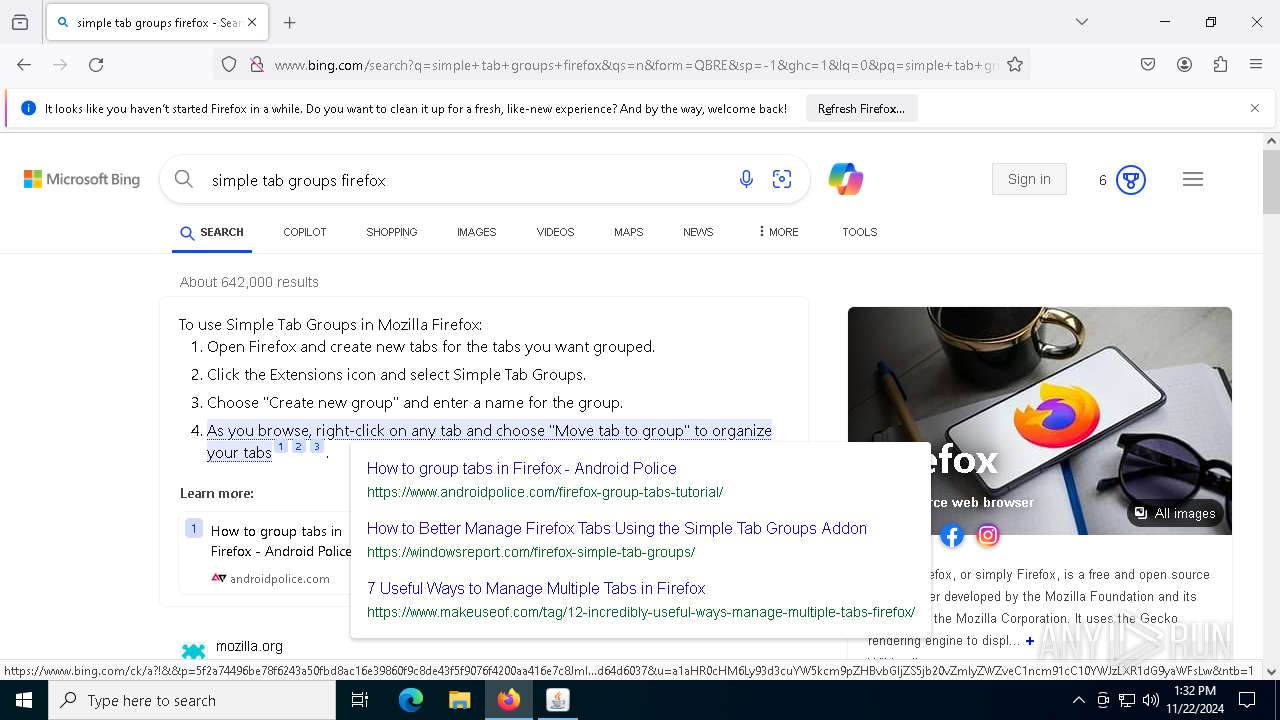Submit search with the magnifier icon
1280x720 pixels.
[x=184, y=179]
